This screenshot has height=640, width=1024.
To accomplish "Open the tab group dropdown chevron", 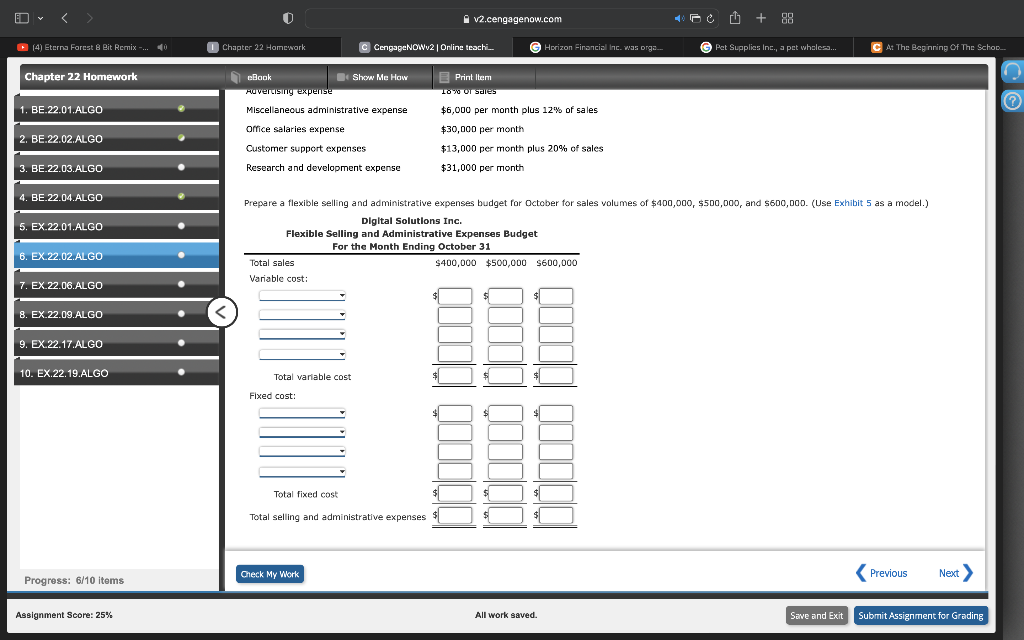I will tap(40, 18).
